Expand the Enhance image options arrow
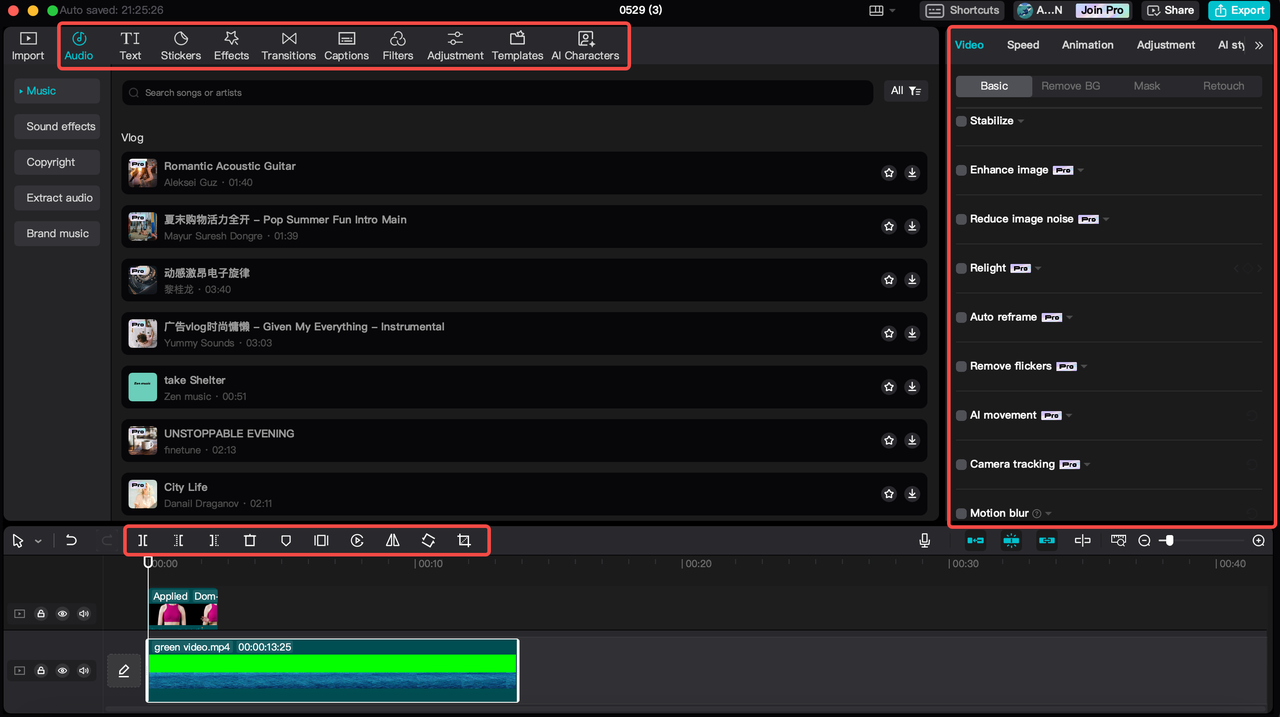Image resolution: width=1280 pixels, height=717 pixels. coord(1081,170)
